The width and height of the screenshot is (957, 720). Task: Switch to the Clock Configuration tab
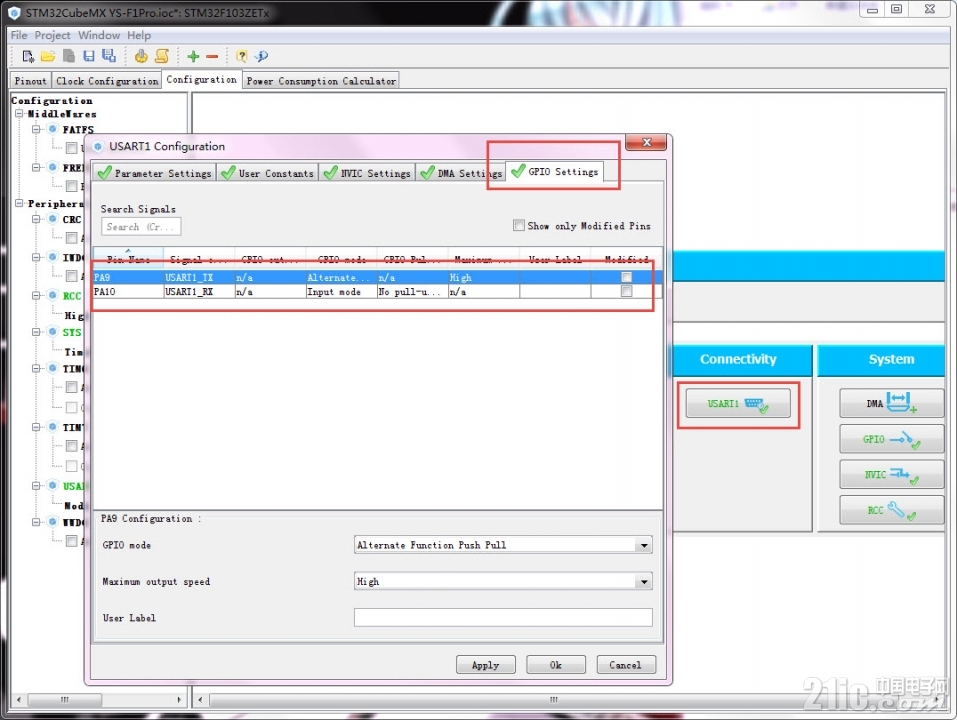click(x=107, y=81)
